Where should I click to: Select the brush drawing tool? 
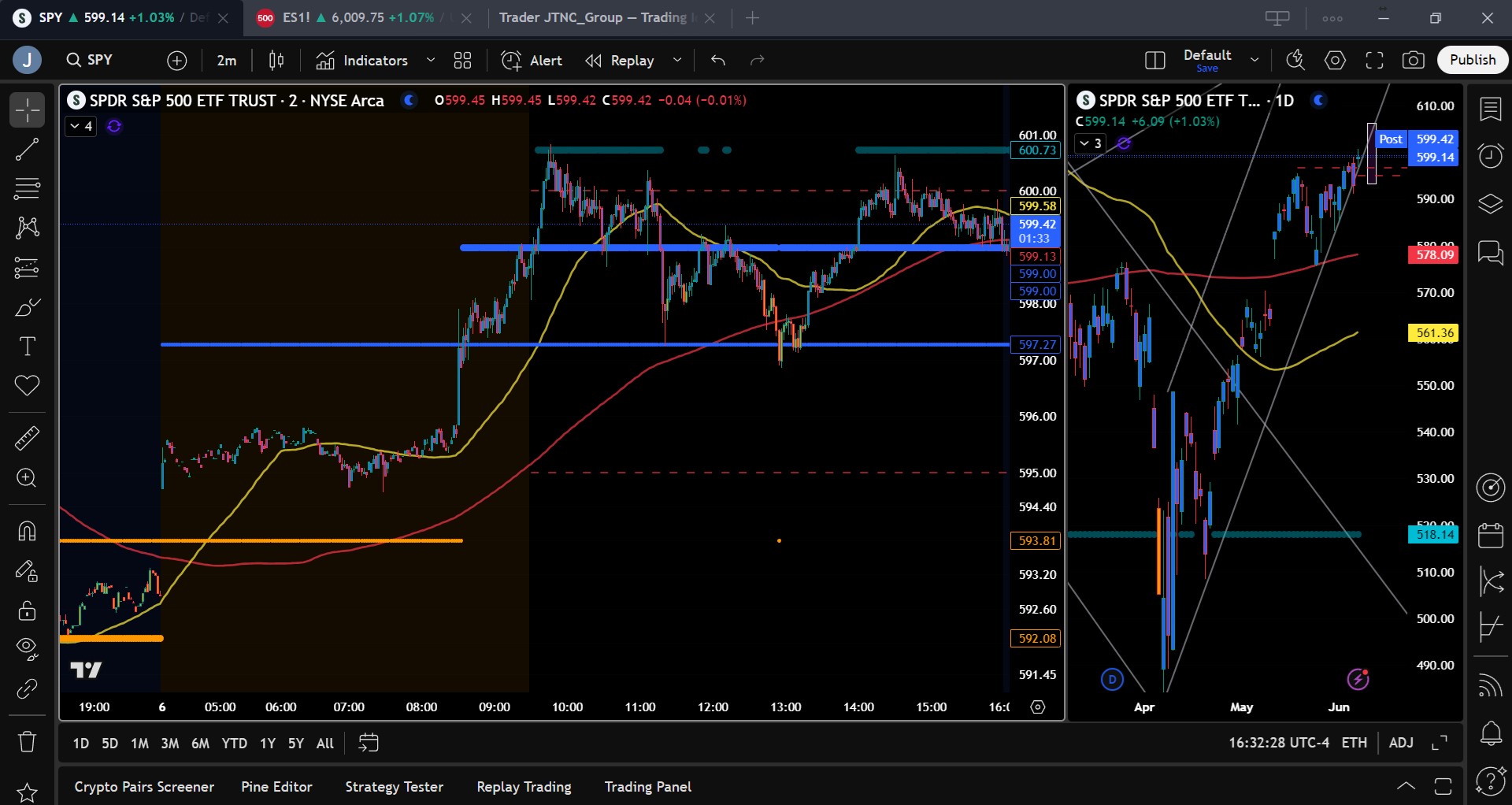pyautogui.click(x=27, y=307)
